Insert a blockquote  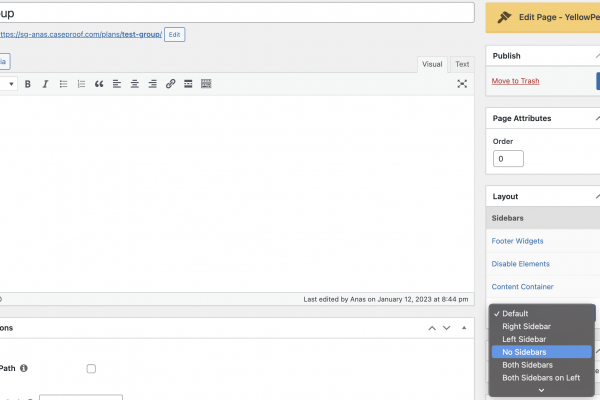click(x=99, y=84)
